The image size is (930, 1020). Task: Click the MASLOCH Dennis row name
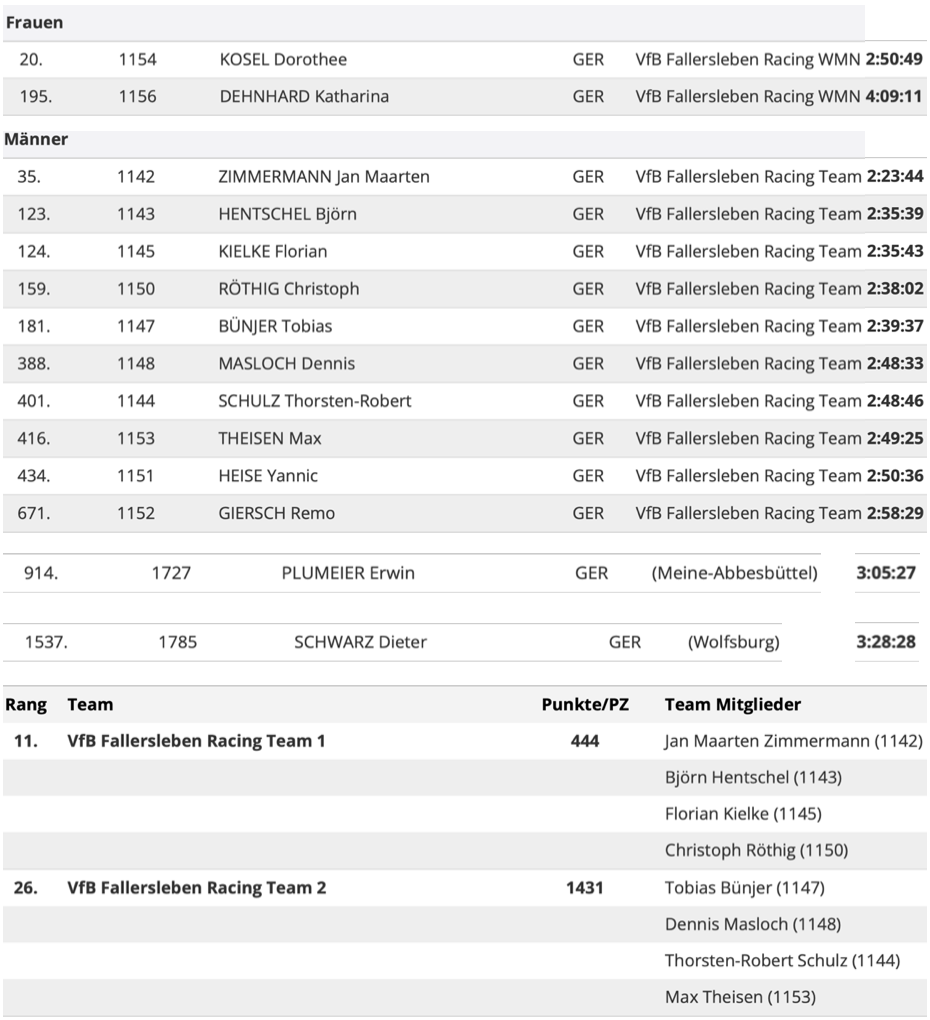(286, 364)
